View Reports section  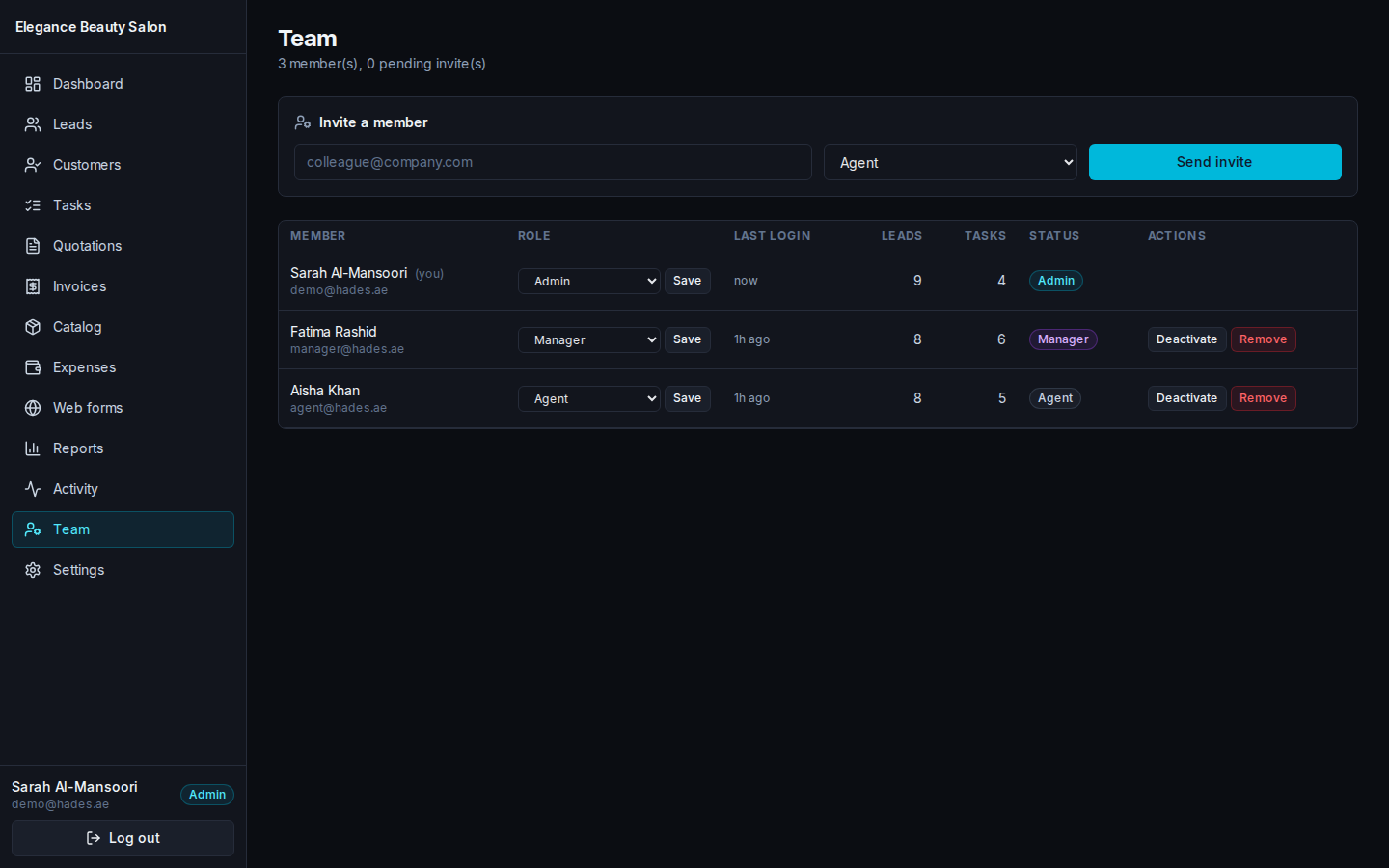[123, 448]
